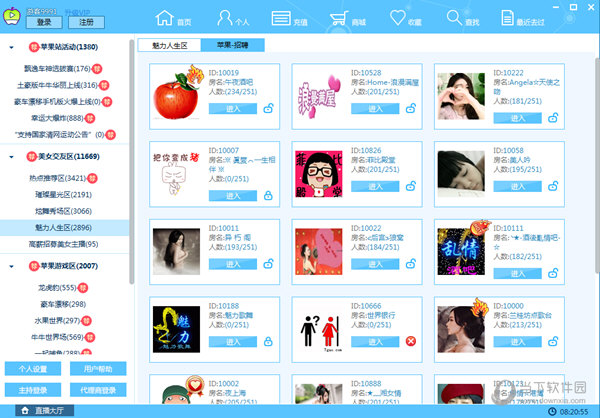Collapse the 美女交友区(11669) group
Screen dimensions: 600x418
point(11,157)
